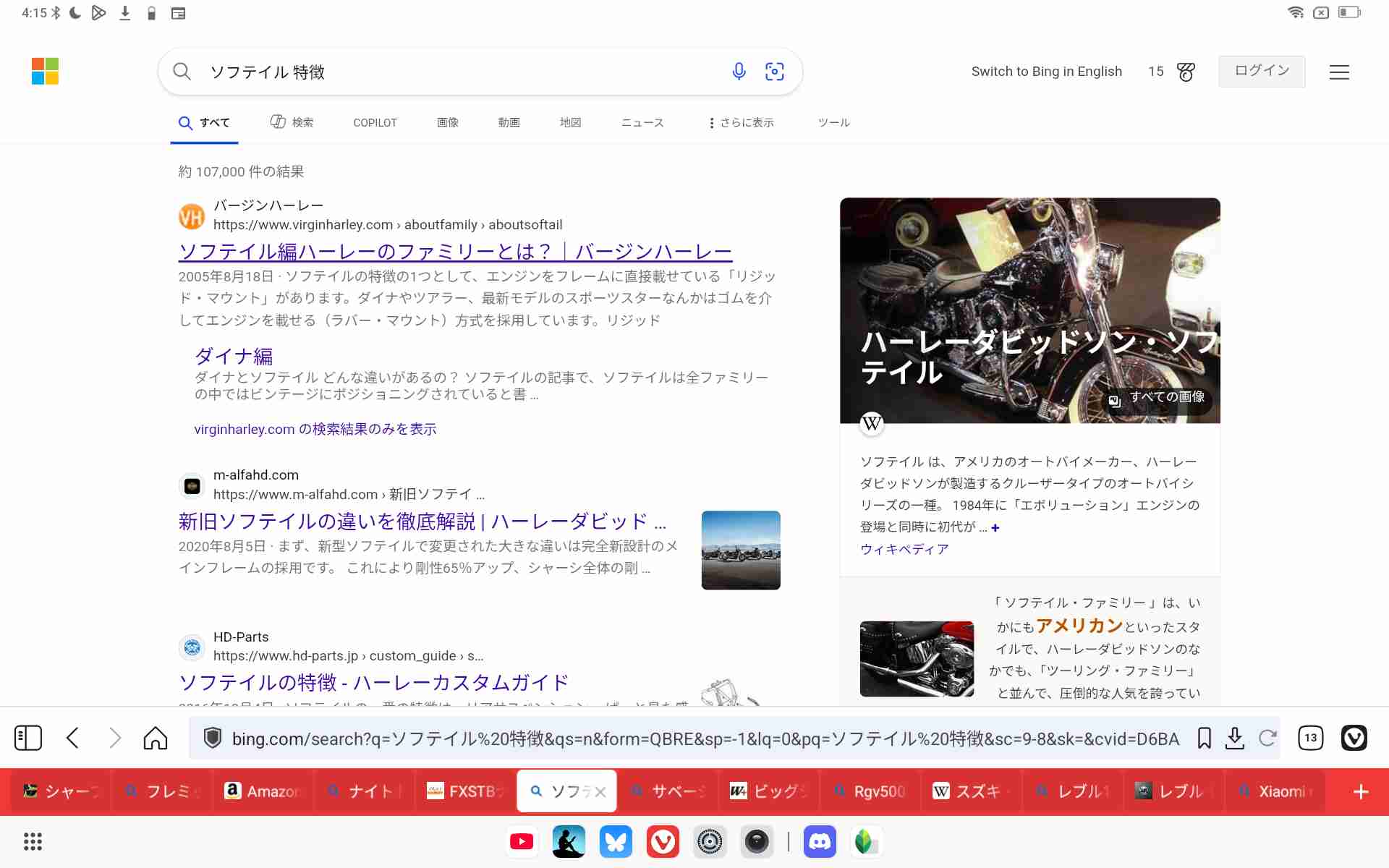The image size is (1389, 868).
Task: Open the hamburger menu at top right
Action: coord(1339,72)
